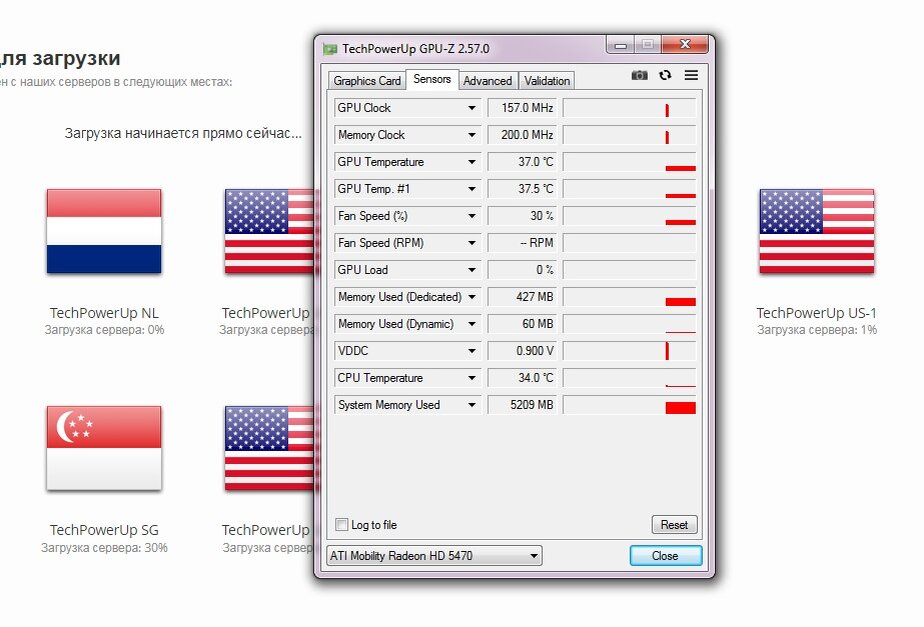Minimize the GPU-Z window
The height and width of the screenshot is (627, 924).
click(x=620, y=45)
